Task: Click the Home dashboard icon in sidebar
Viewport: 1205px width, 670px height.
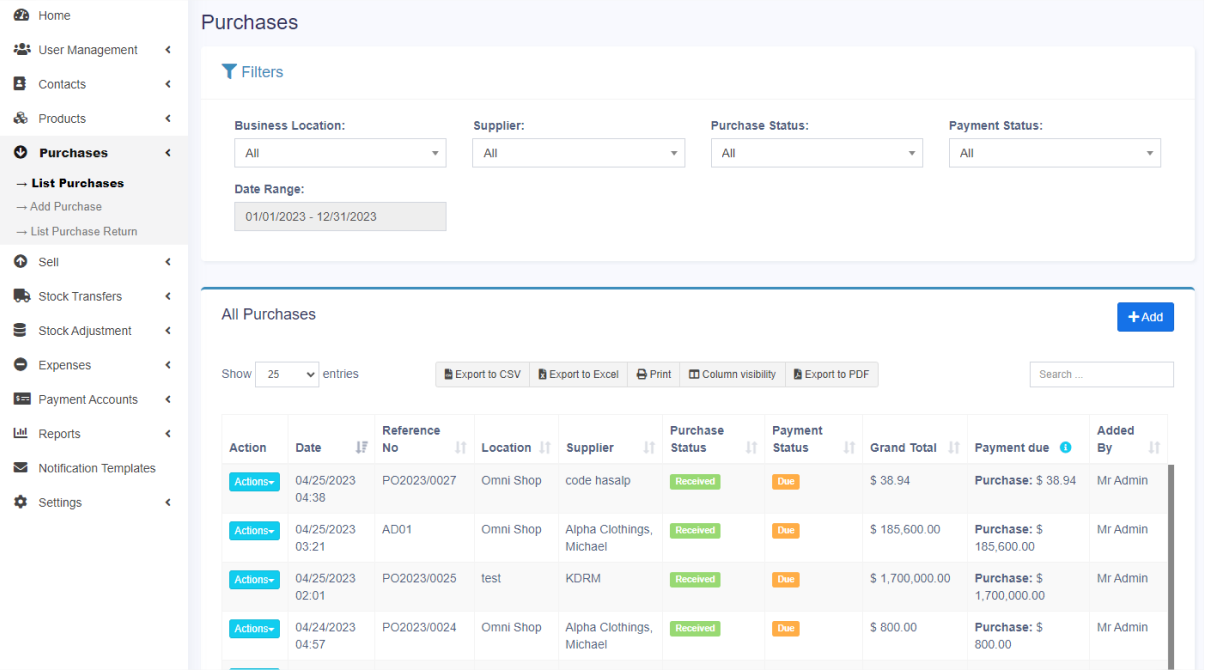Action: pyautogui.click(x=20, y=15)
